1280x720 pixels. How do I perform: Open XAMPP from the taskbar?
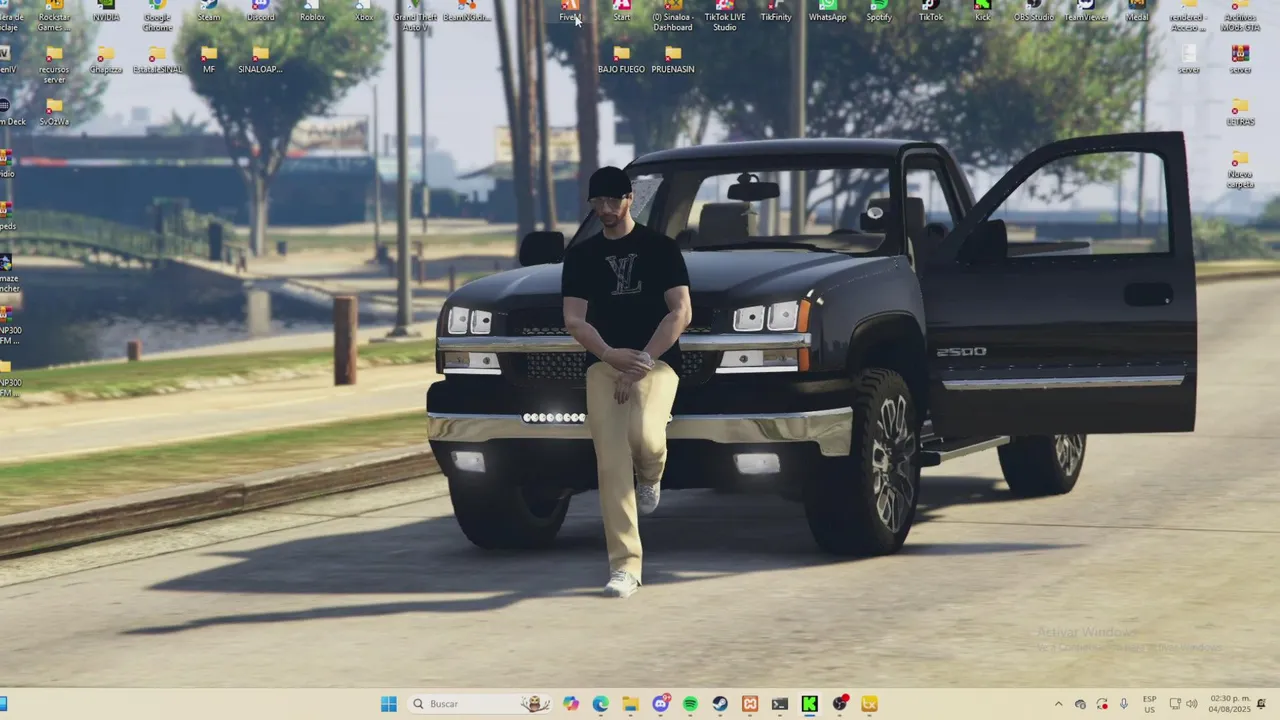point(750,704)
